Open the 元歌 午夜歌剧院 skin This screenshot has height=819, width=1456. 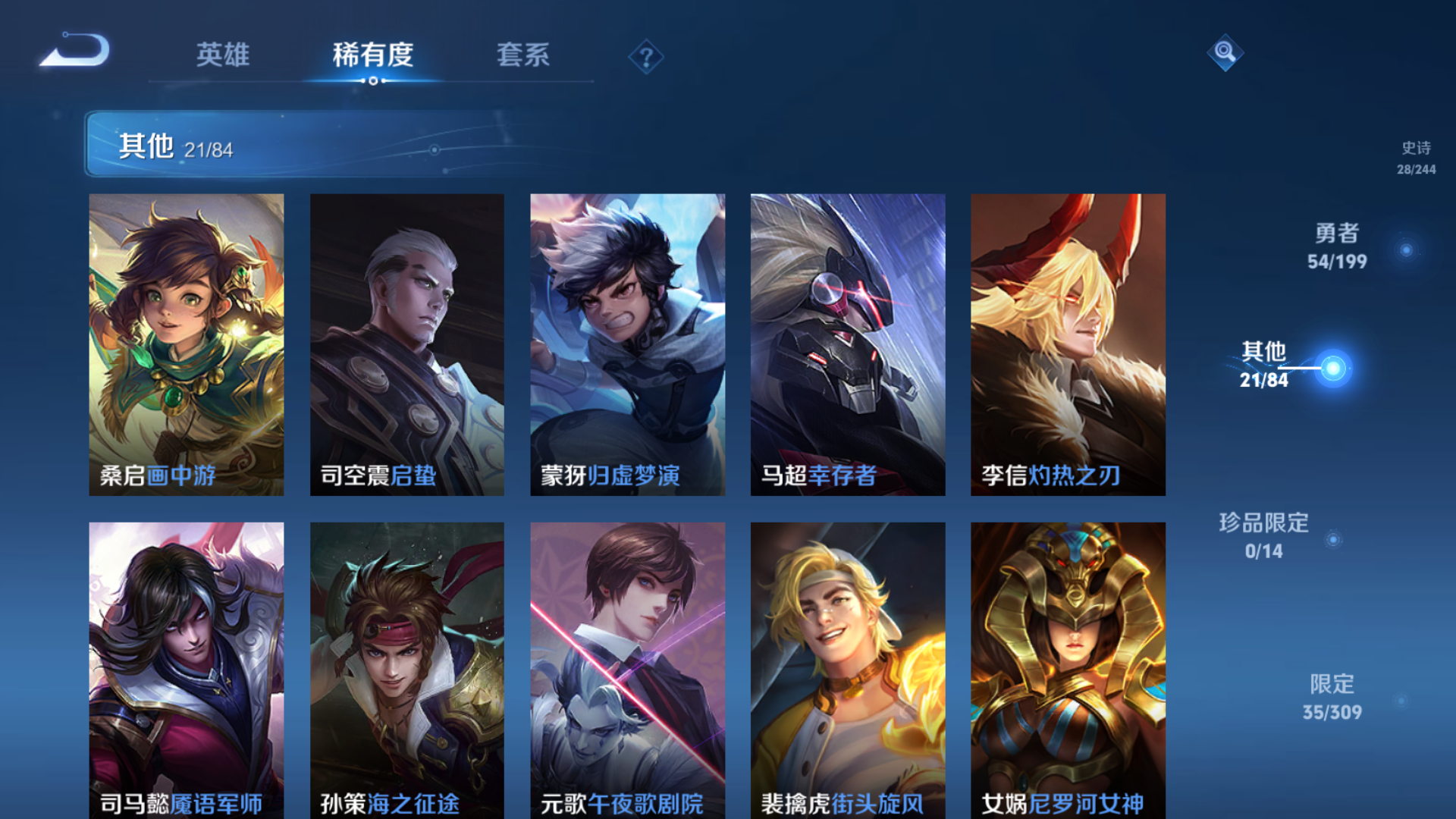(x=627, y=670)
